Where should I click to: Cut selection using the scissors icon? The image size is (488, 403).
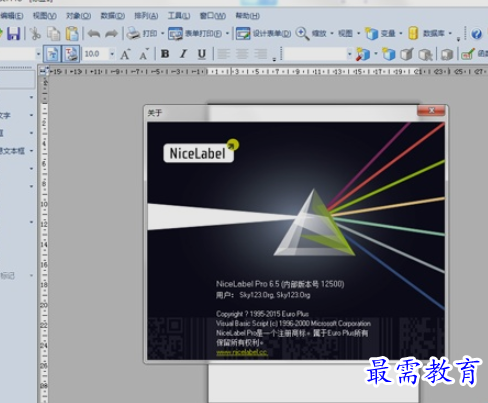[35, 34]
